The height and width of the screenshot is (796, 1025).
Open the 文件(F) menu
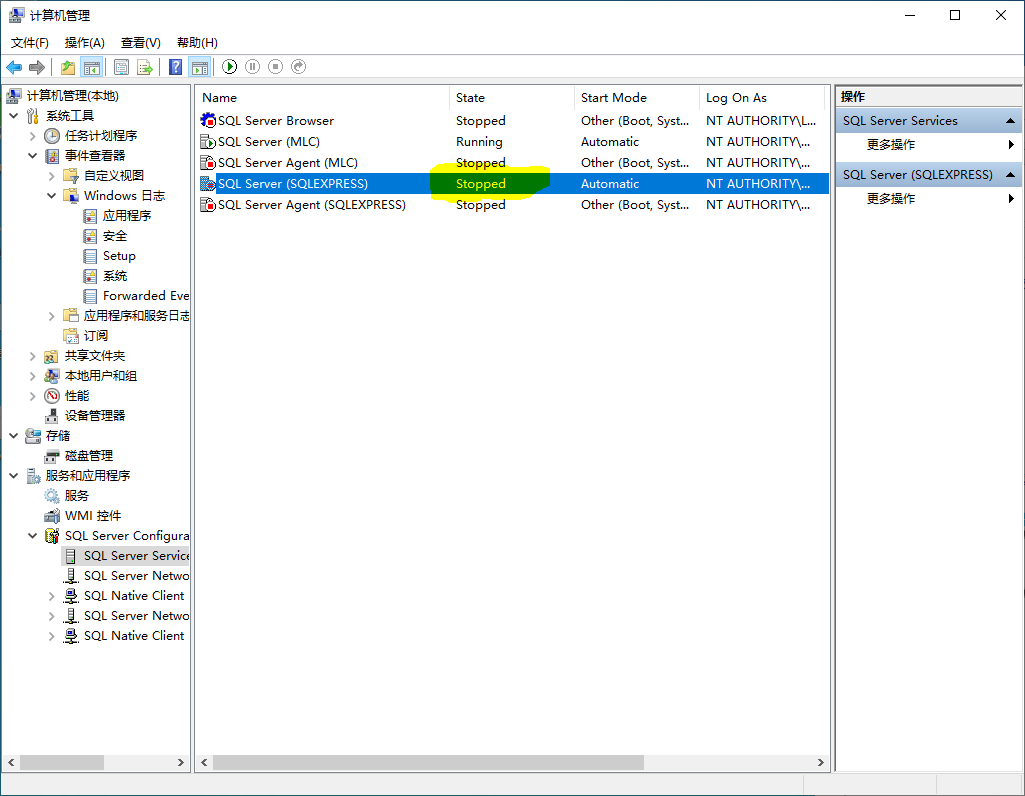point(29,42)
